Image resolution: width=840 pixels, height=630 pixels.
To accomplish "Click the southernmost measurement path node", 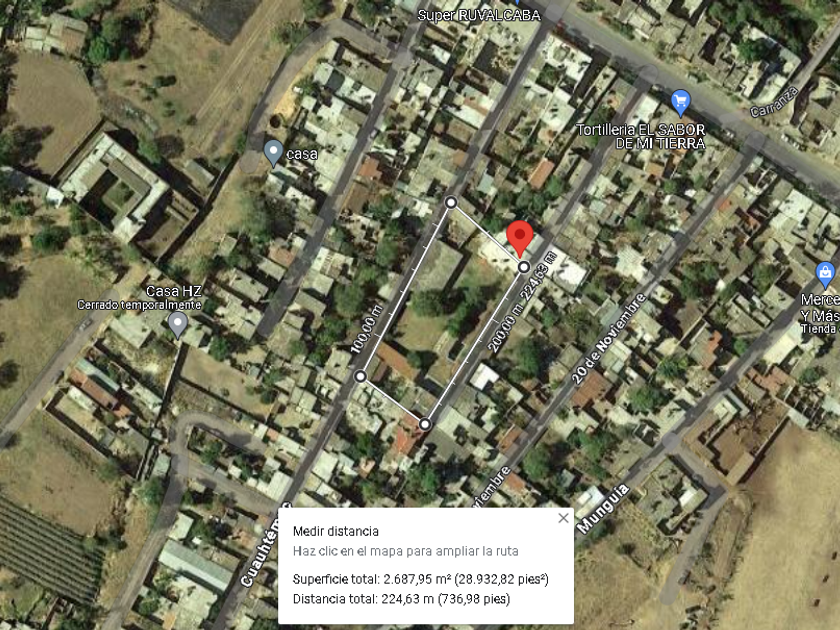I will (x=425, y=424).
